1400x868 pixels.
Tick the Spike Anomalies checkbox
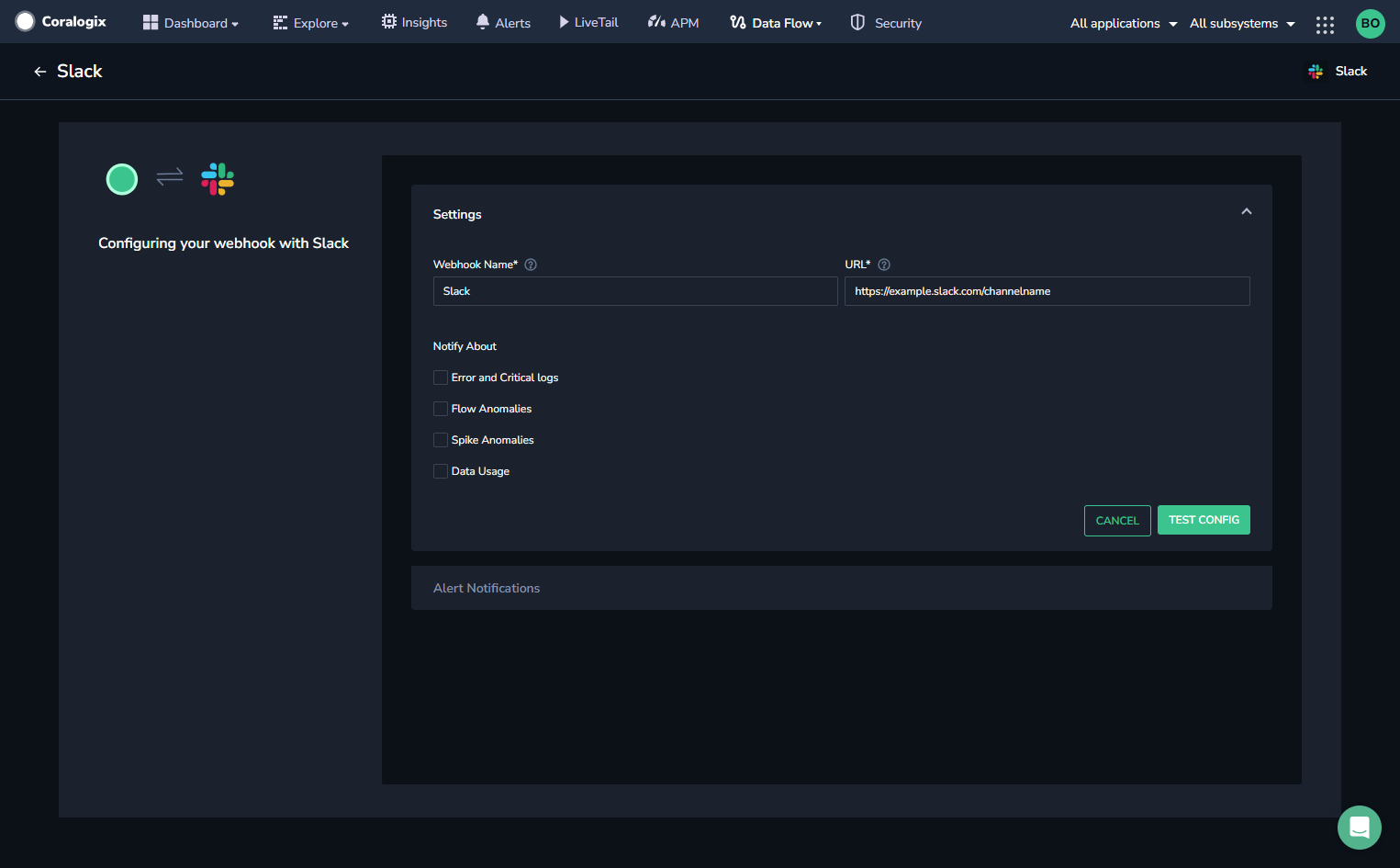coord(441,440)
